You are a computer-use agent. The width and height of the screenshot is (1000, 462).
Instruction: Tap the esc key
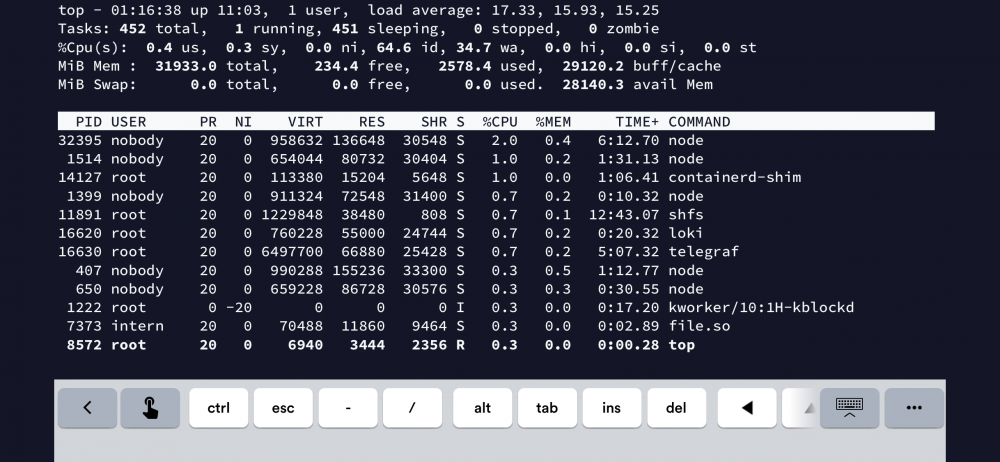pyautogui.click(x=283, y=408)
